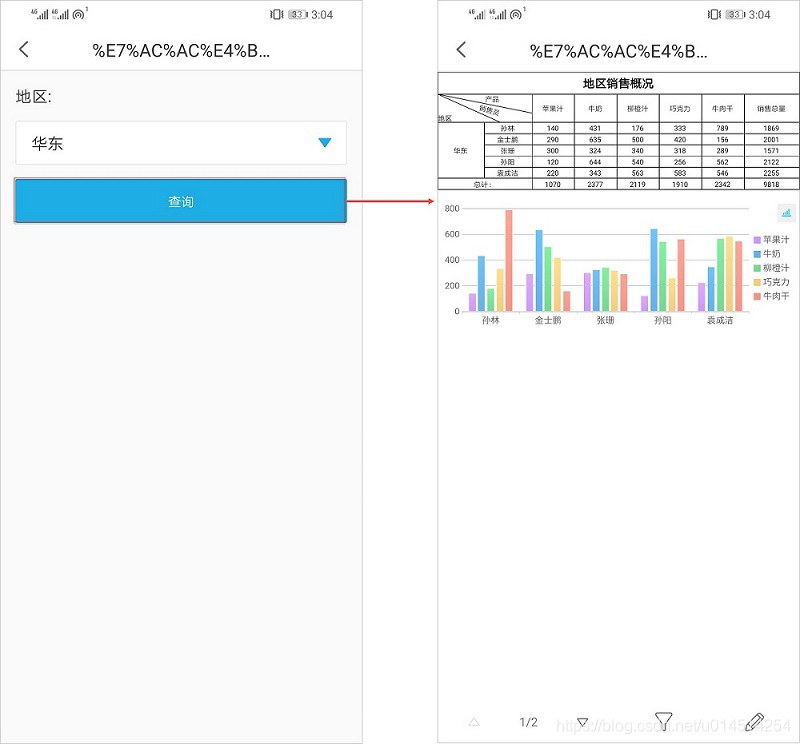Select the cell value 635

595,139
